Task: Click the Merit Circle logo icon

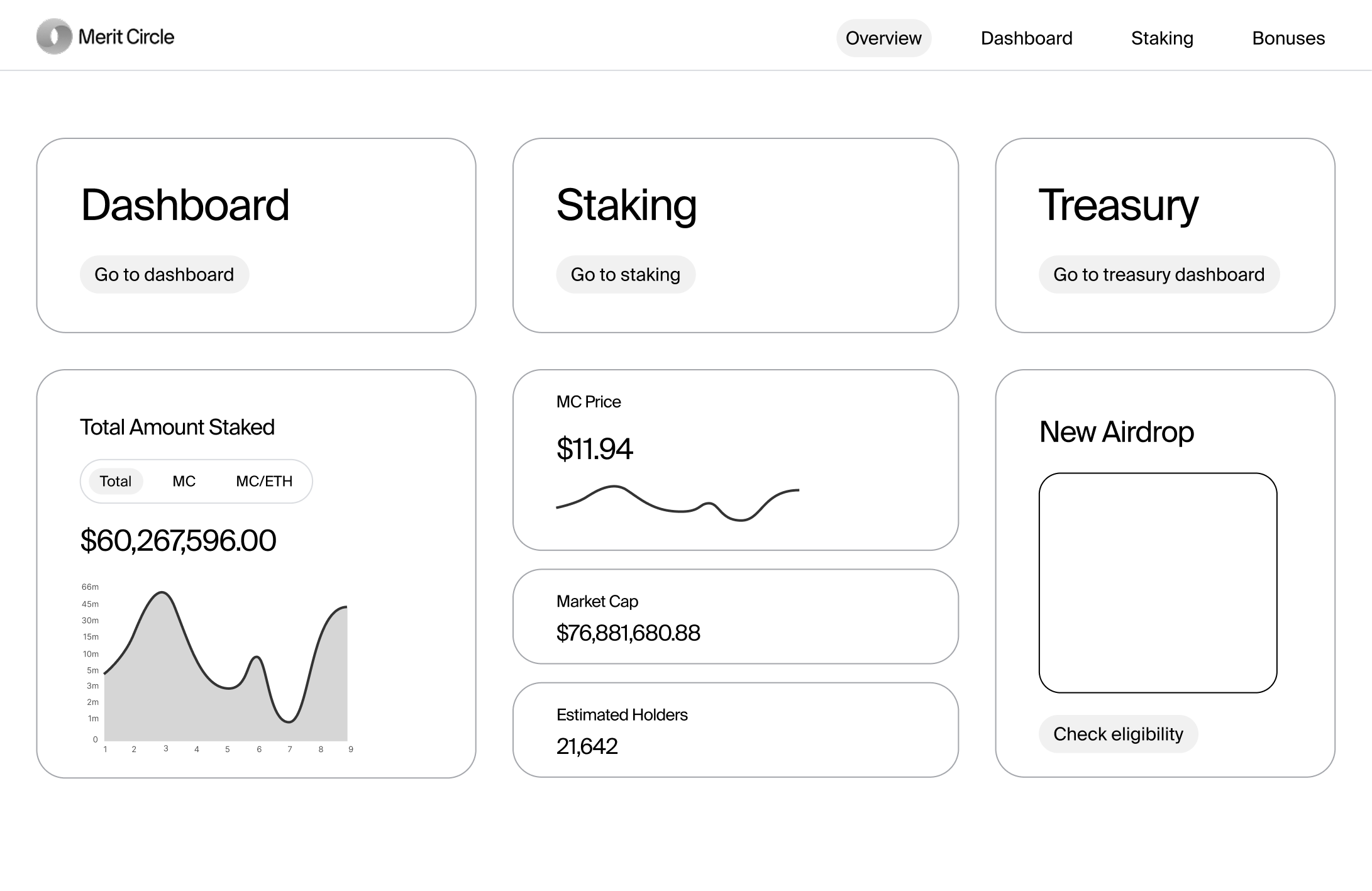Action: coord(54,36)
